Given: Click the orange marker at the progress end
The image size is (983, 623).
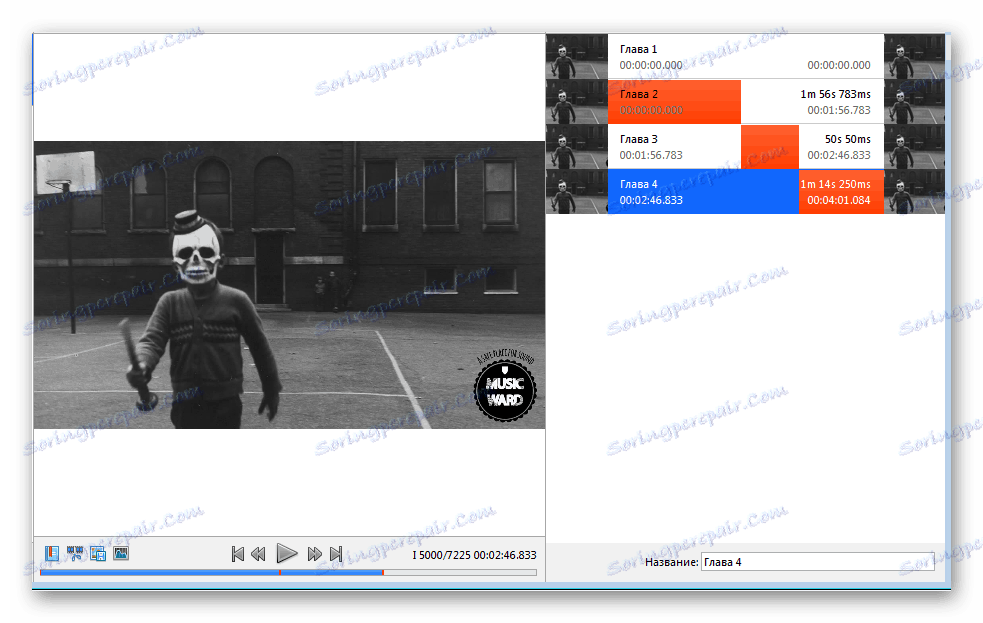Looking at the screenshot, I should tap(383, 572).
